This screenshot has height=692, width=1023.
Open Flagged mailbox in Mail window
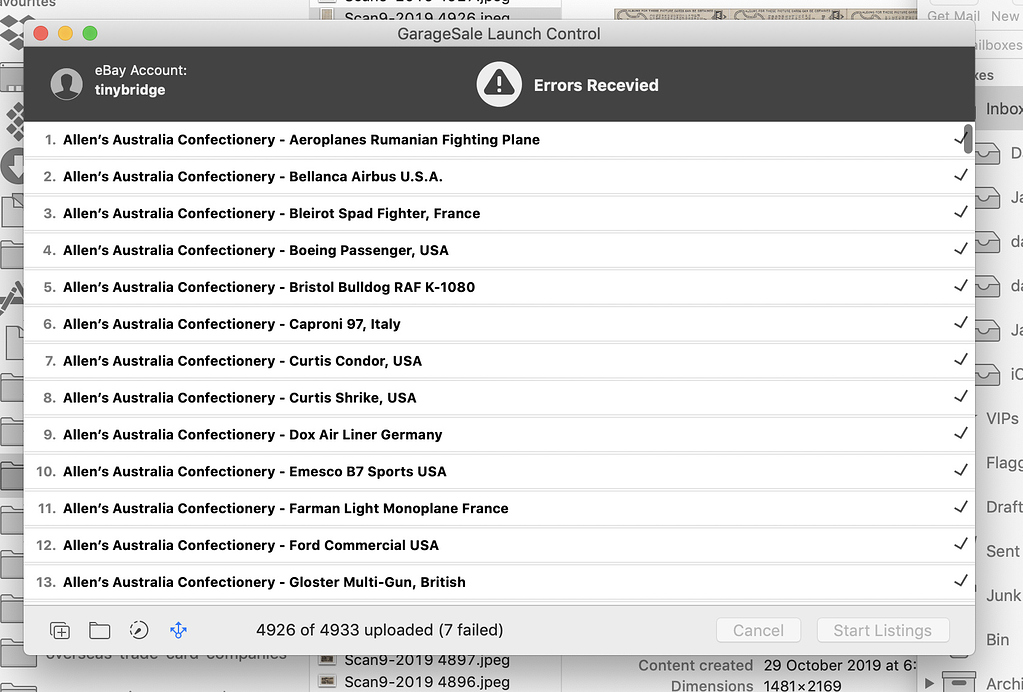1004,462
